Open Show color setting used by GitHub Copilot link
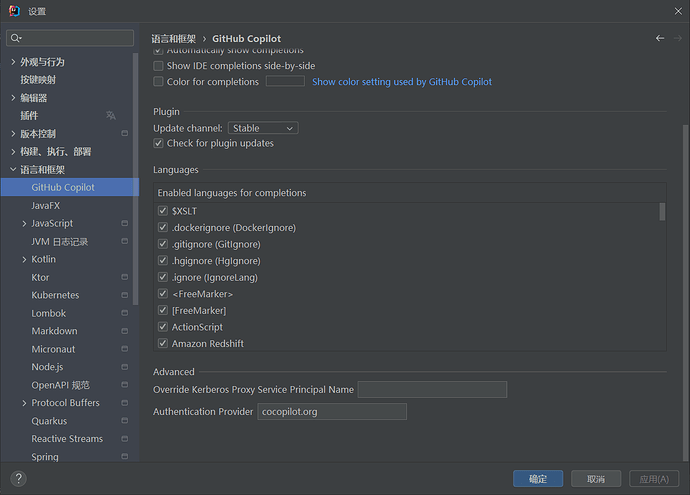 click(402, 82)
